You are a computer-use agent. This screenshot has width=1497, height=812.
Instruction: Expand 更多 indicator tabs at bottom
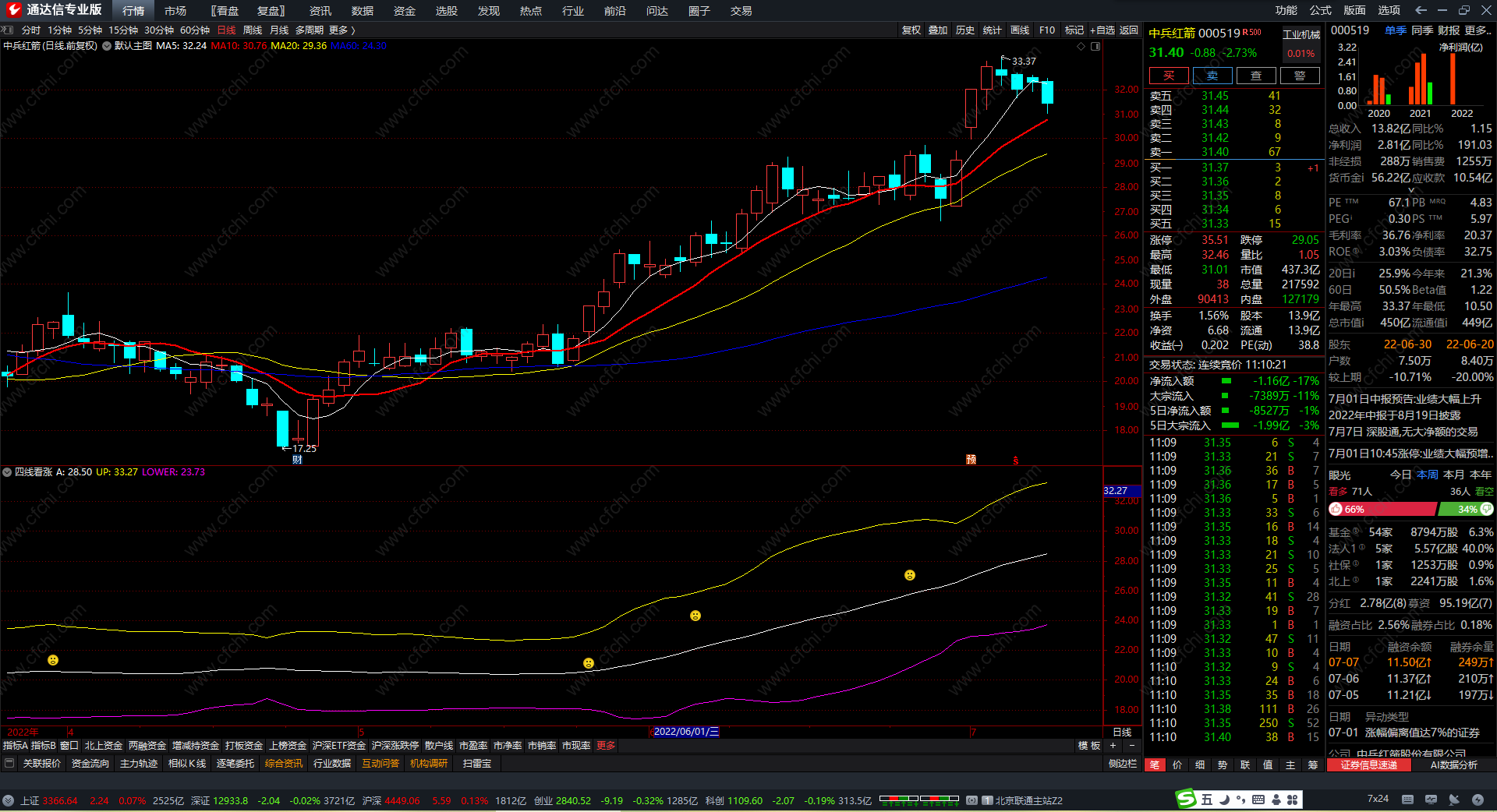click(606, 746)
